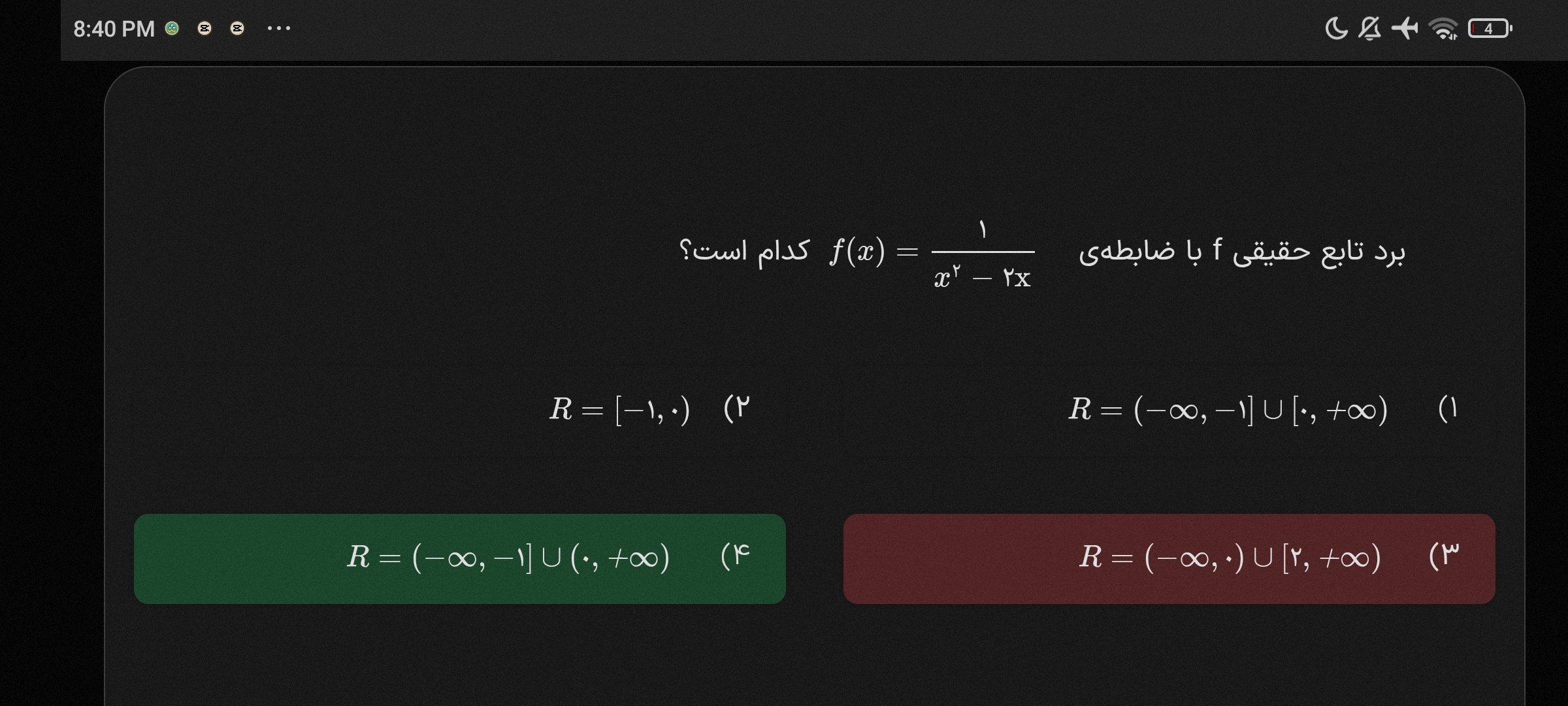Tap the muted bell notification icon
Image resolution: width=1568 pixels, height=706 pixels.
pyautogui.click(x=1369, y=29)
